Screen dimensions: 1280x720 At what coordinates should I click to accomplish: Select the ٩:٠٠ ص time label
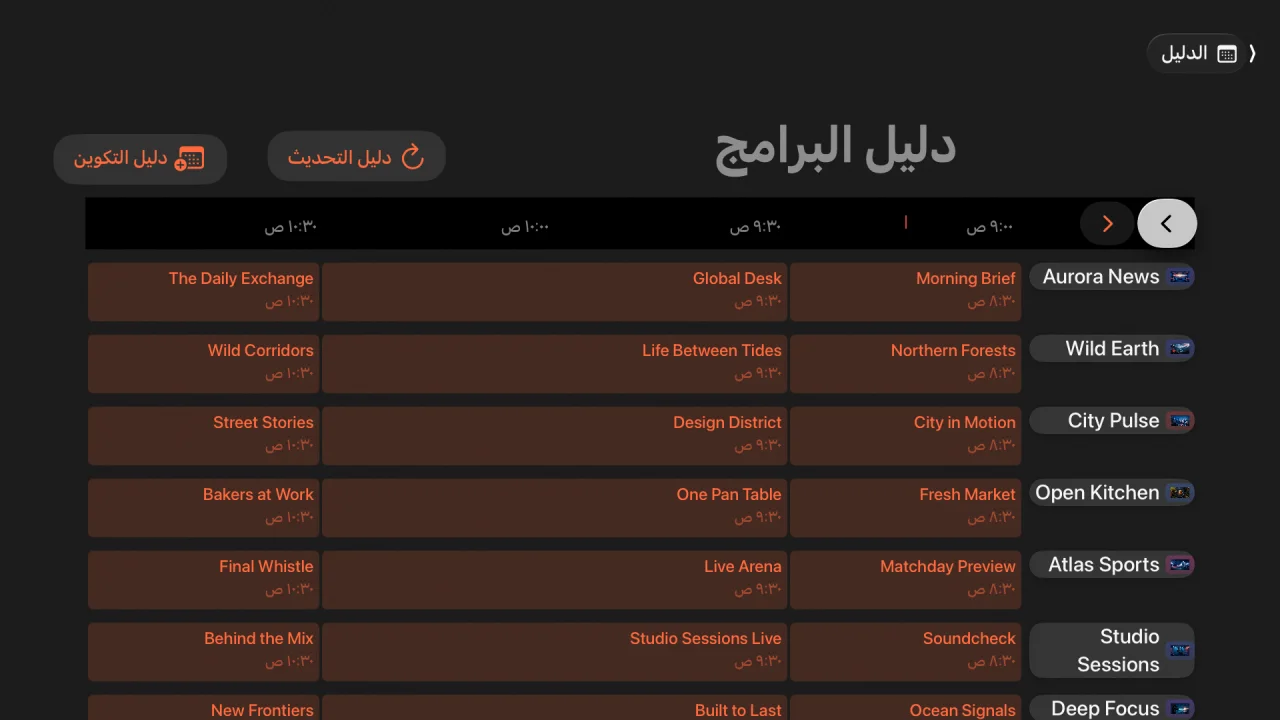[990, 227]
